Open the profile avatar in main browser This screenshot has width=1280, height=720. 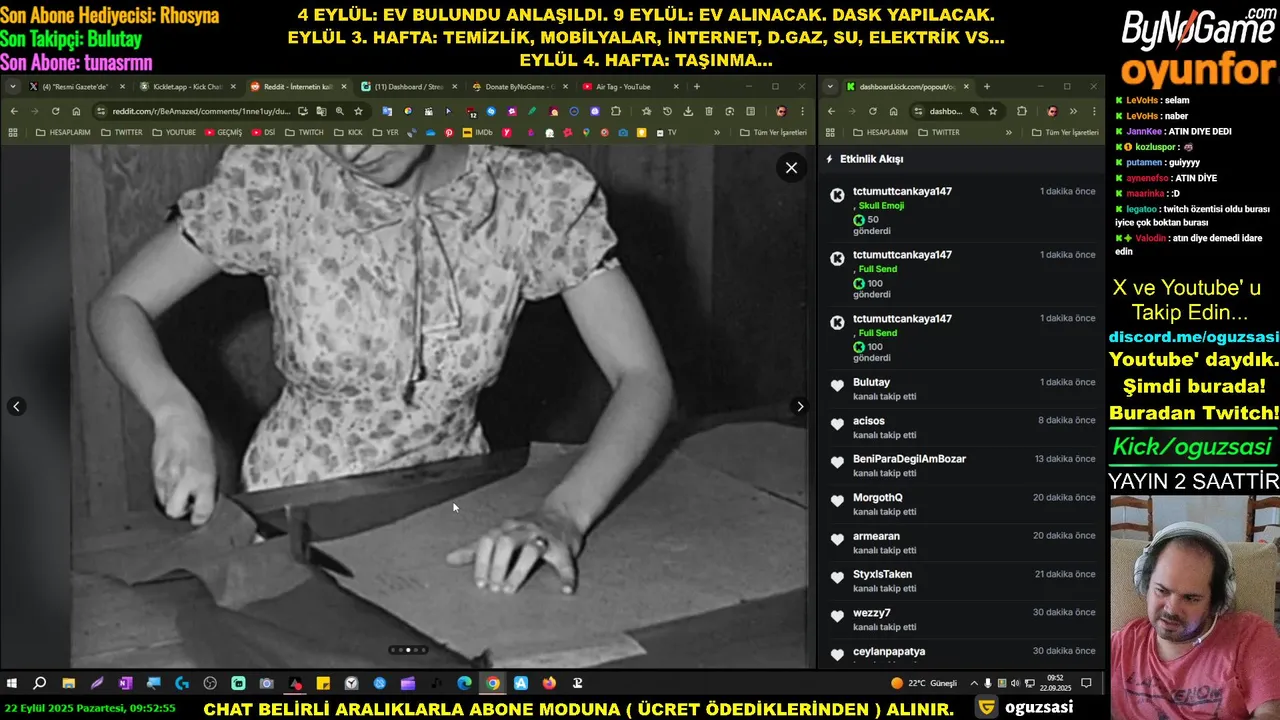781,111
